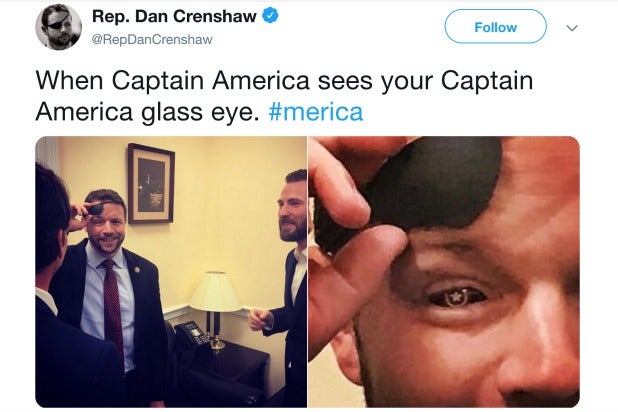Screen dimensions: 618x412
Task: Expand the tweet options chevron
Action: point(572,28)
